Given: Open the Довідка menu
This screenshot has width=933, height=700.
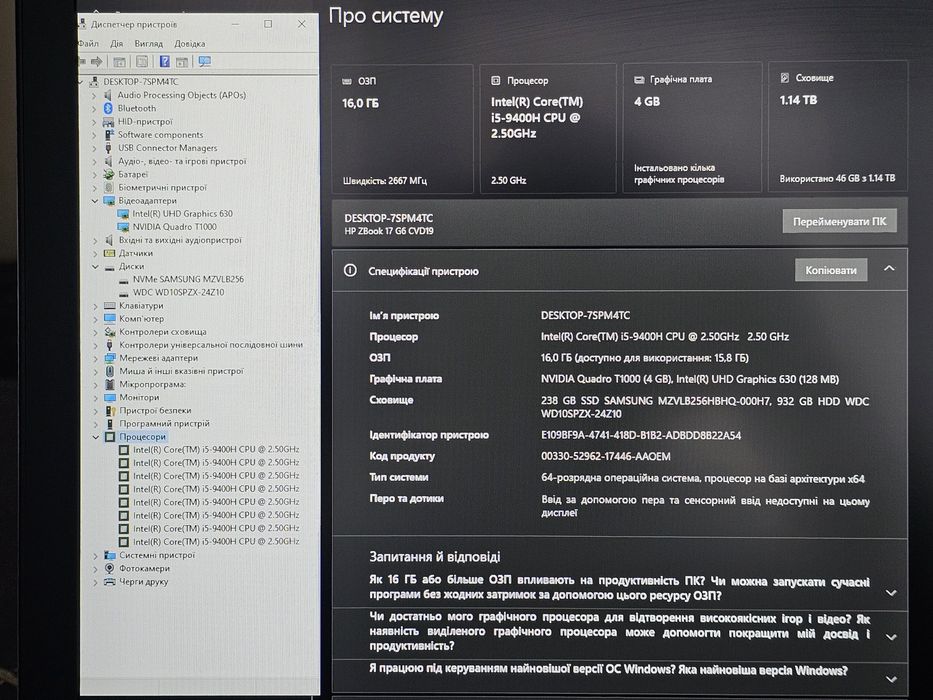Looking at the screenshot, I should [190, 43].
